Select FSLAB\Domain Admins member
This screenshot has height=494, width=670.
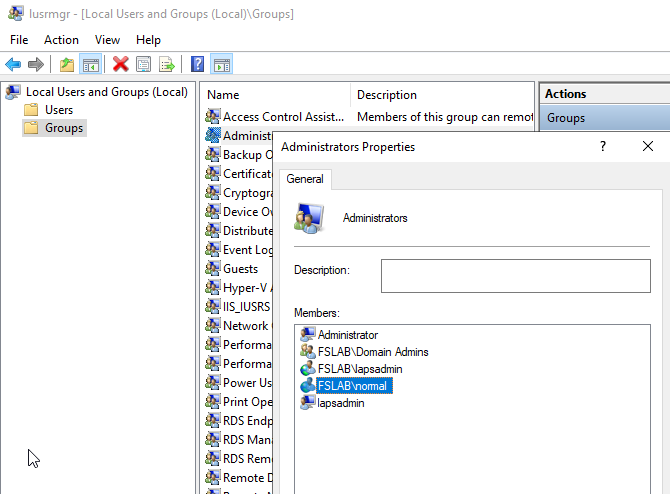[373, 352]
